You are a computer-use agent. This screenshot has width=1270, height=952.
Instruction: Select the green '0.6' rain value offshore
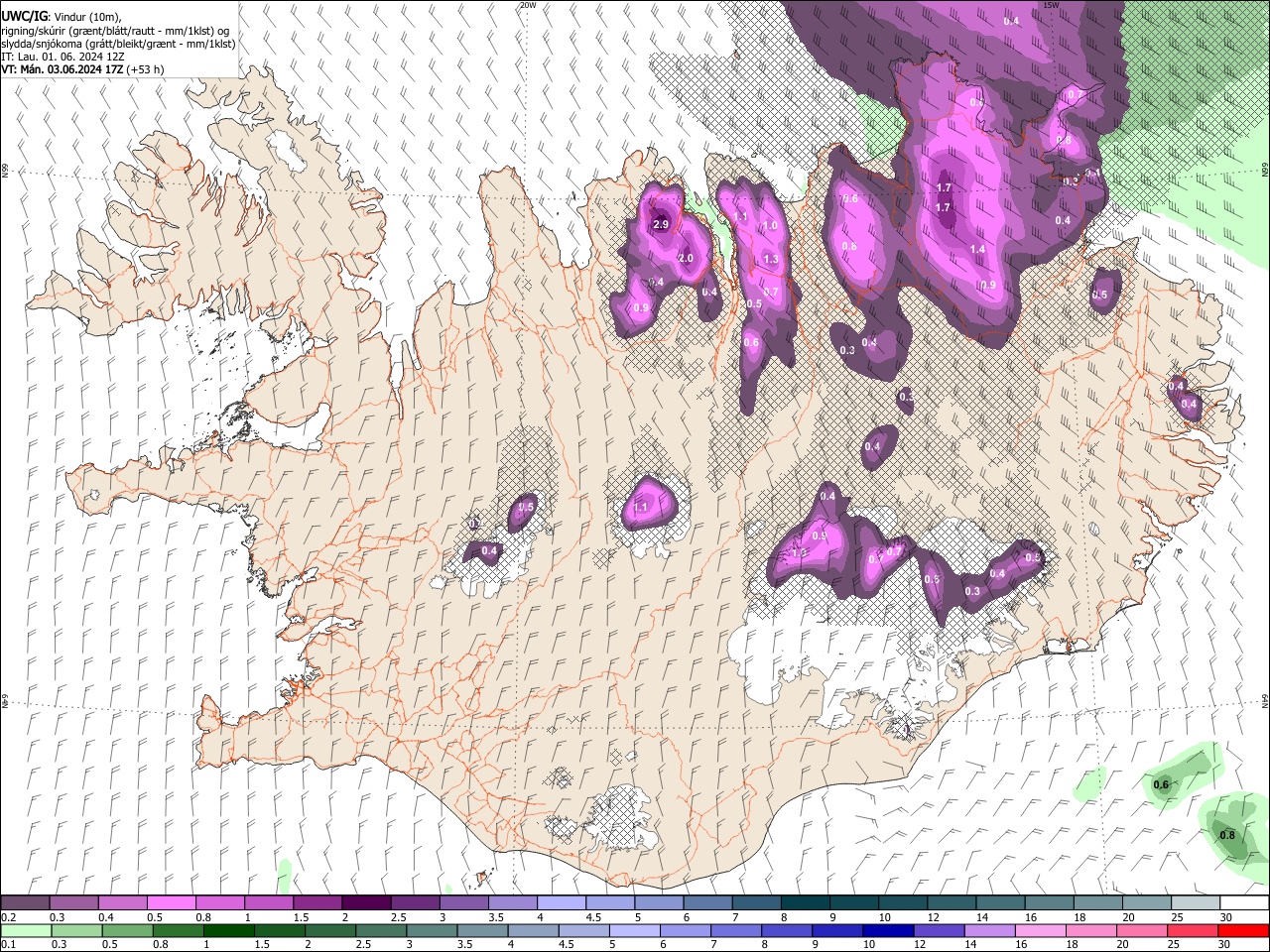(x=1161, y=785)
